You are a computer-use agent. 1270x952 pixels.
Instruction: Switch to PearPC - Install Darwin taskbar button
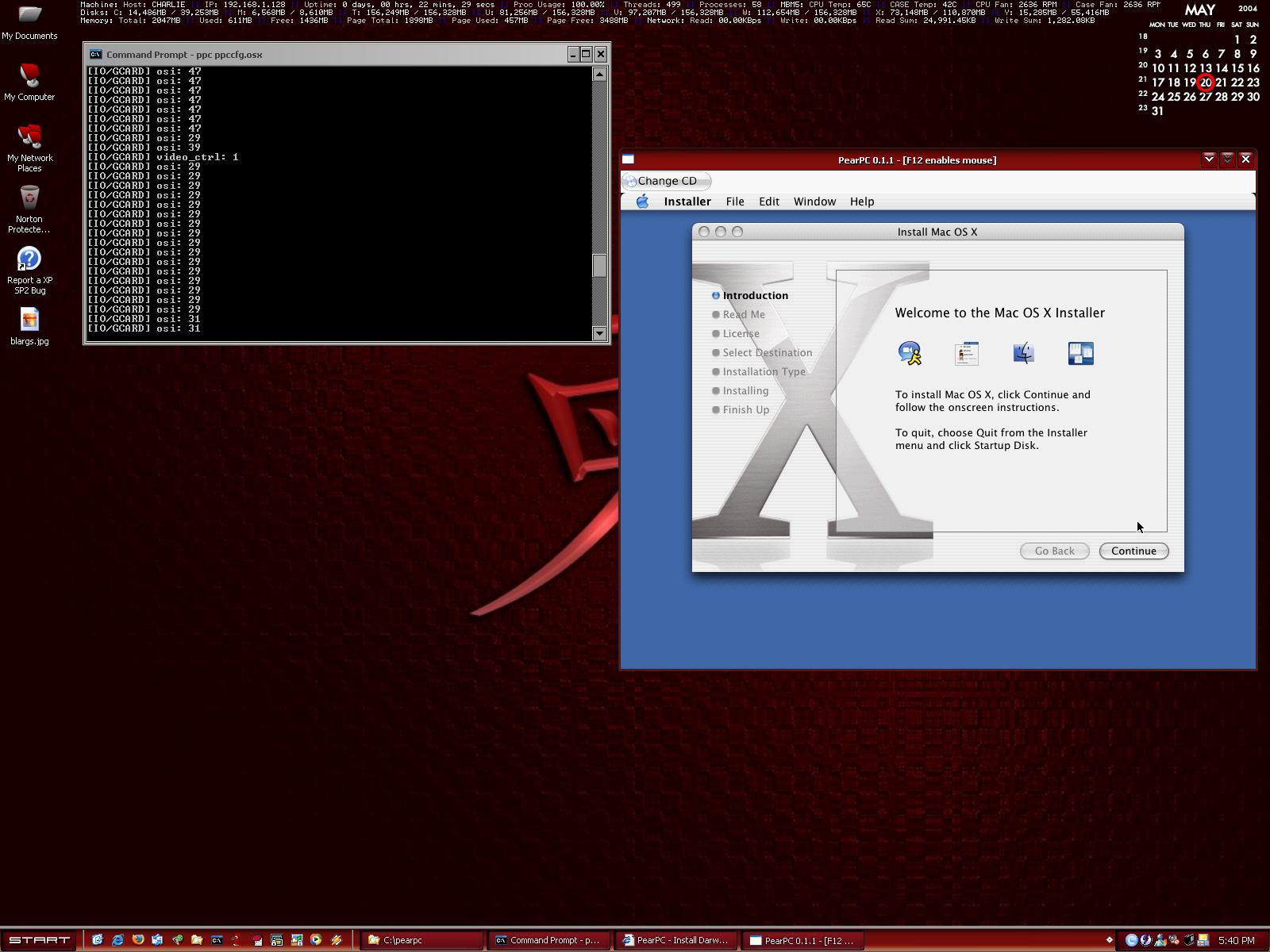tap(677, 940)
